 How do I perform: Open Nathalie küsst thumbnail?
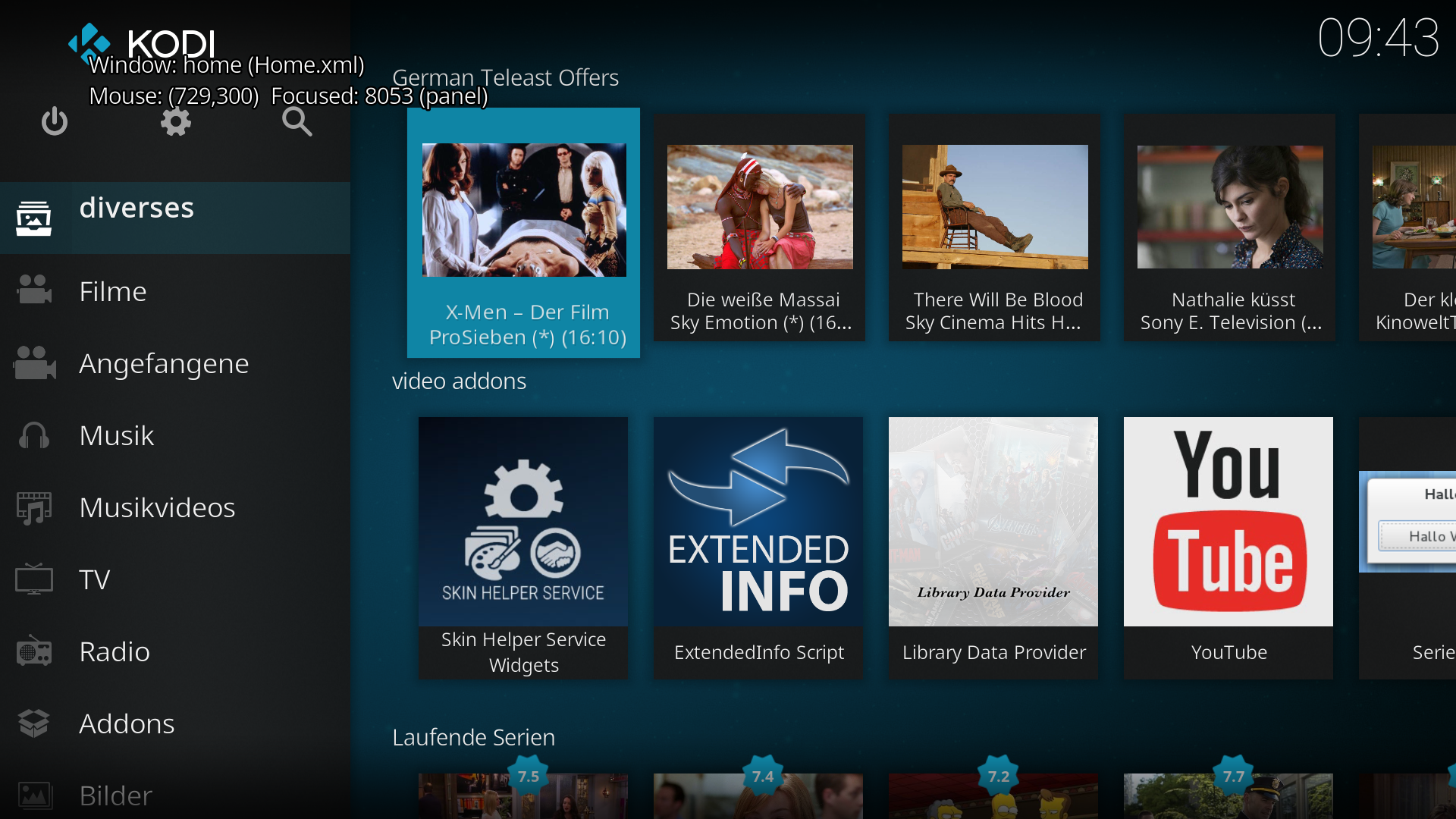(x=1230, y=207)
